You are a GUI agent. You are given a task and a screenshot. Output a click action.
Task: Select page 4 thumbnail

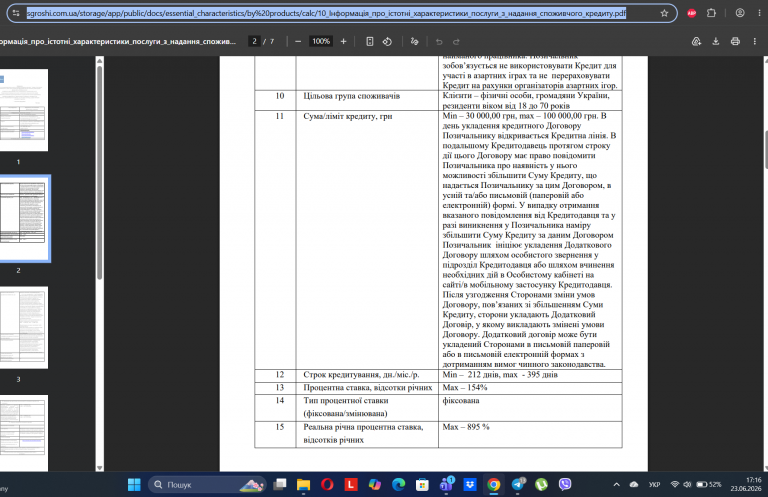[x=24, y=433]
